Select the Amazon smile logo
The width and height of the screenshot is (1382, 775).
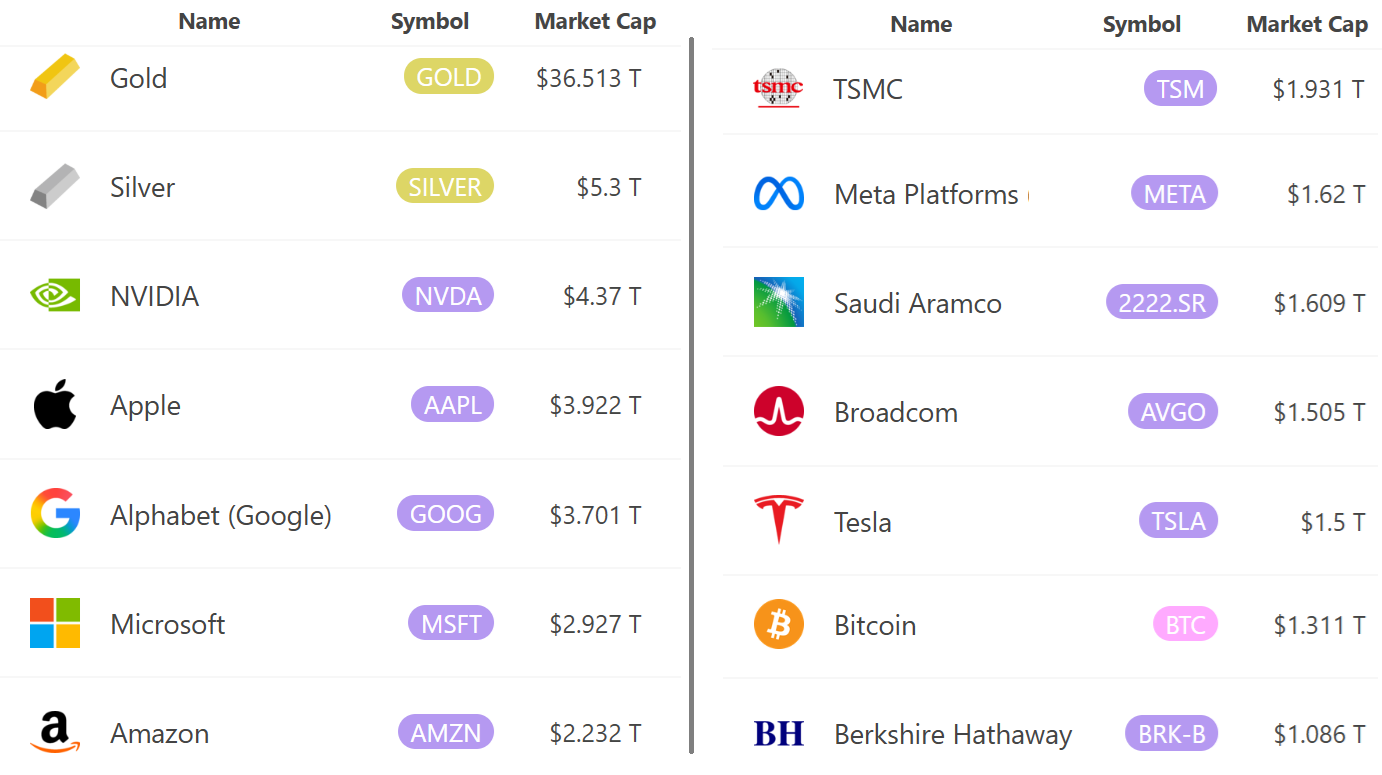(55, 732)
